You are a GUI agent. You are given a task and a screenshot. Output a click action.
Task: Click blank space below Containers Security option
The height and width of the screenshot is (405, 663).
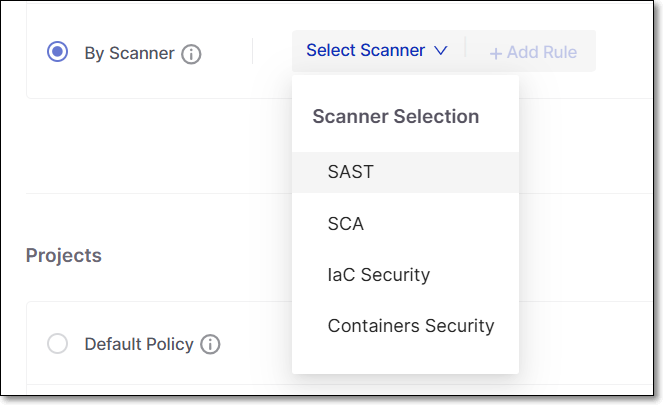405,357
